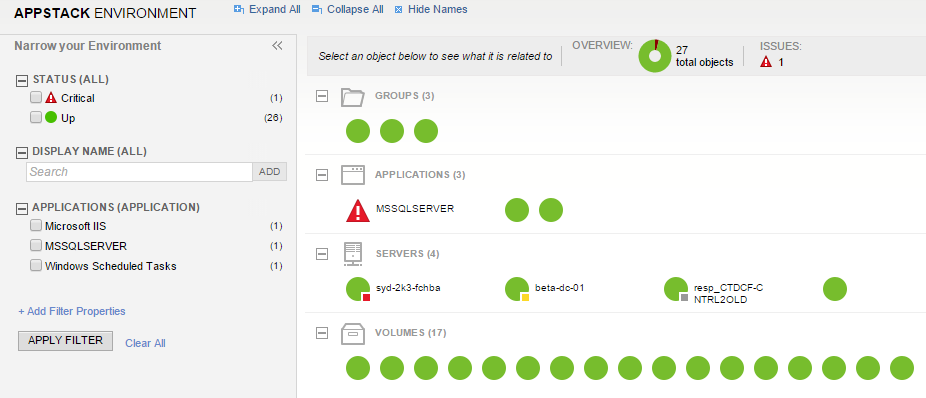Image resolution: width=926 pixels, height=398 pixels.
Task: Check the Microsoft IIS application filter
Action: click(36, 226)
